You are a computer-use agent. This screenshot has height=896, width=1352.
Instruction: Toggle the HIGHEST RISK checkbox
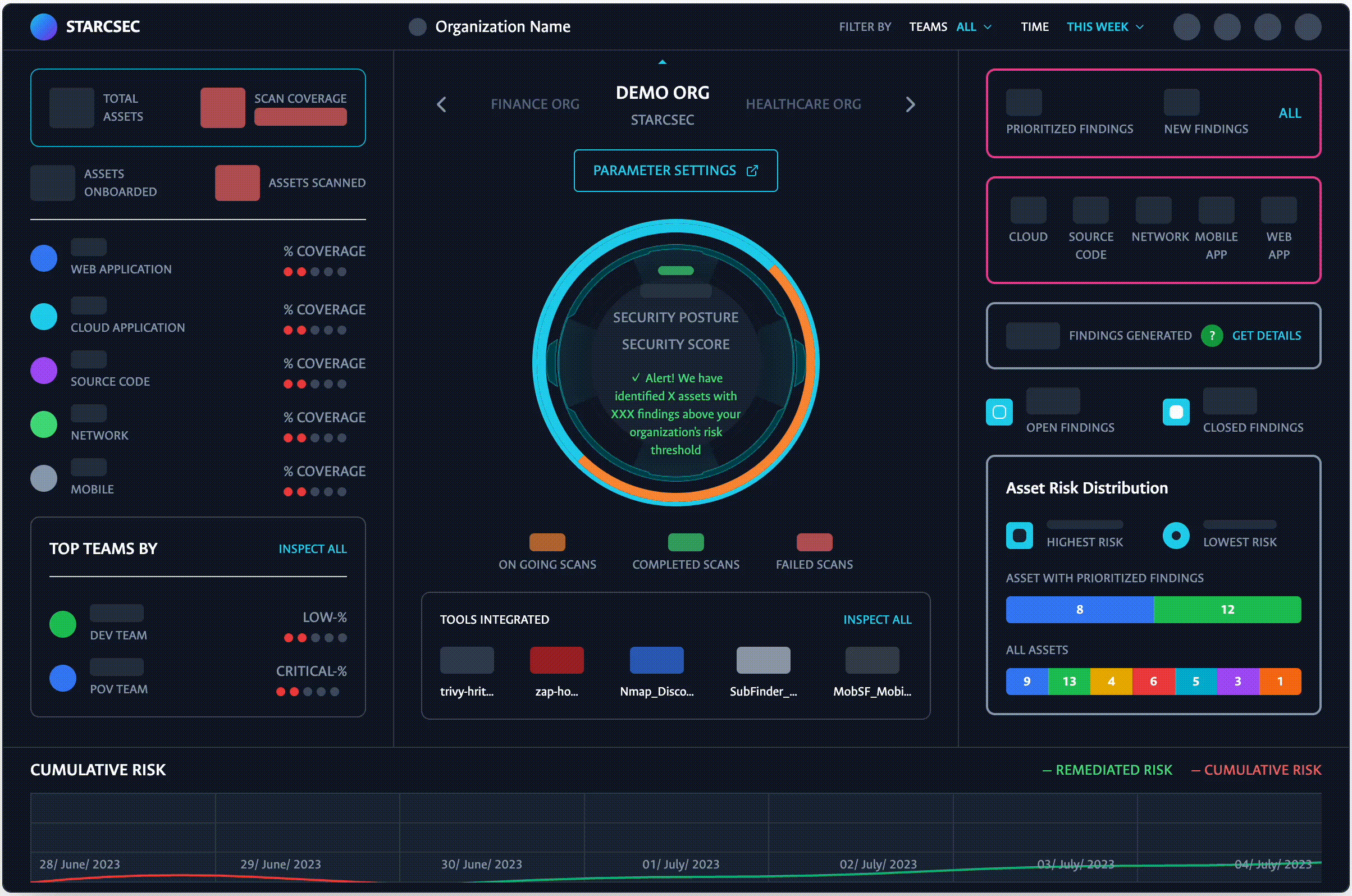point(1020,536)
